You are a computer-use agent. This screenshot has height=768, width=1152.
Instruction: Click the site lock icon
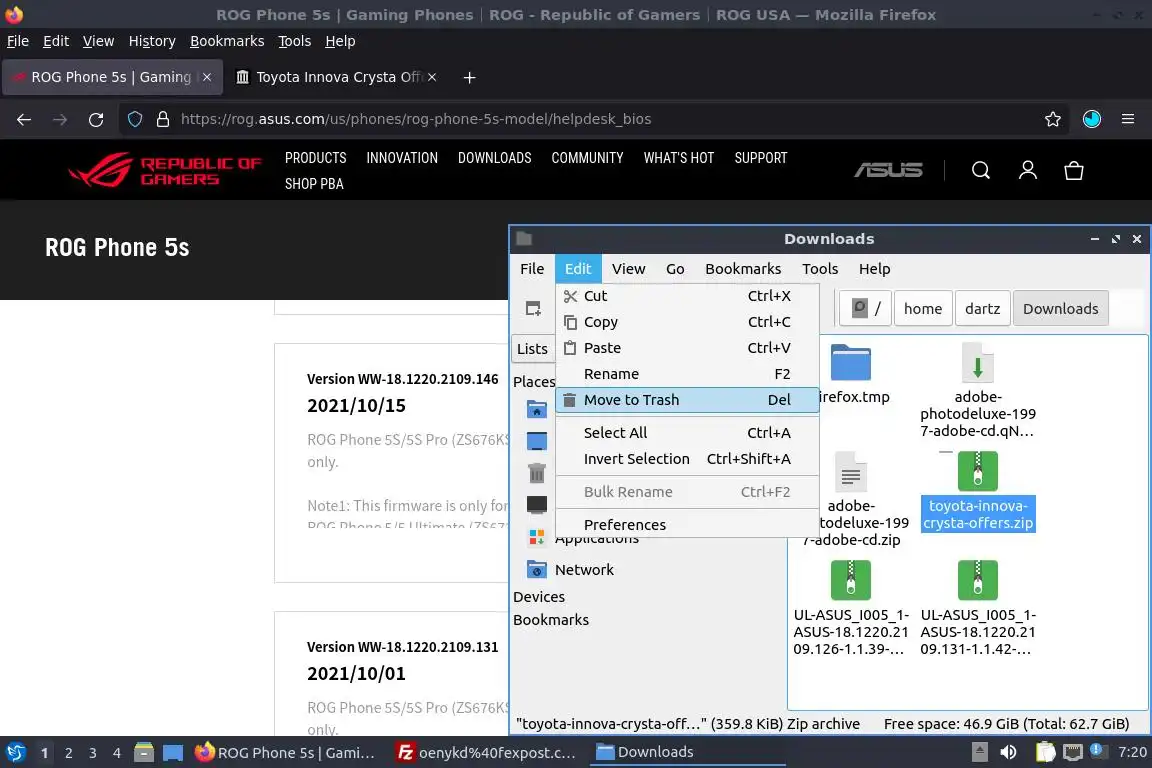(x=163, y=119)
